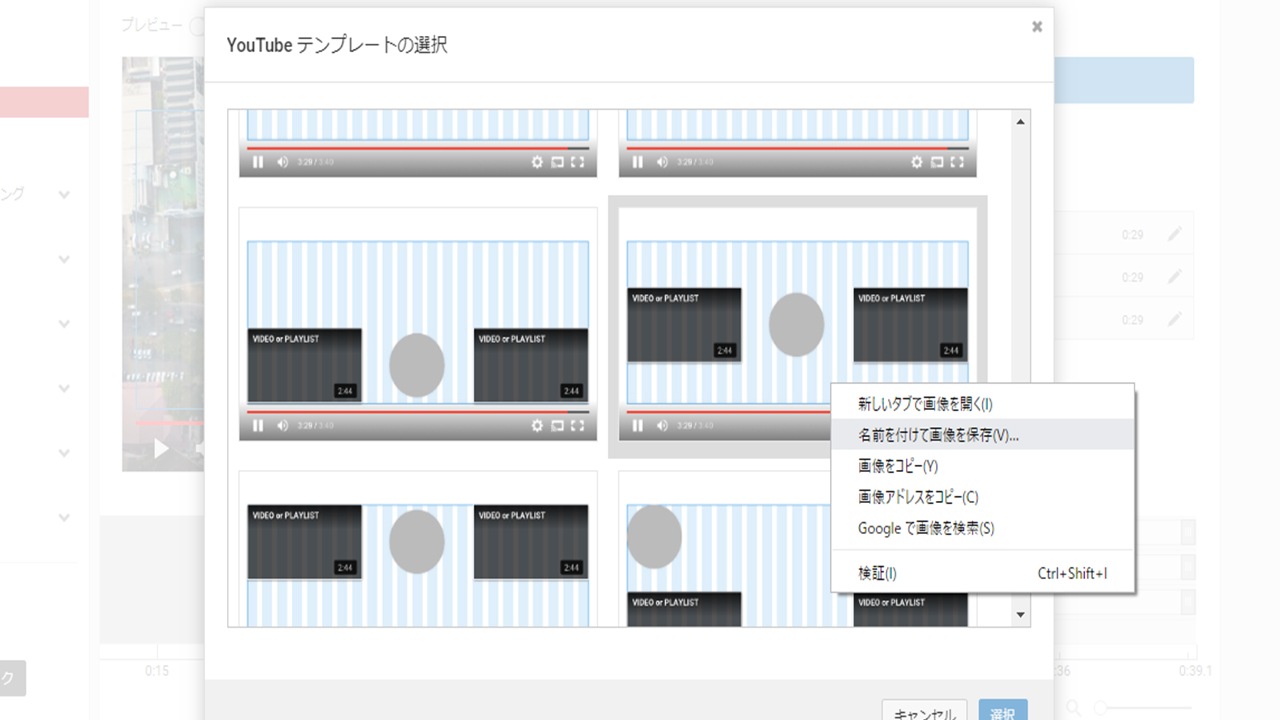Click the template list scroll-up arrow

[x=1020, y=122]
